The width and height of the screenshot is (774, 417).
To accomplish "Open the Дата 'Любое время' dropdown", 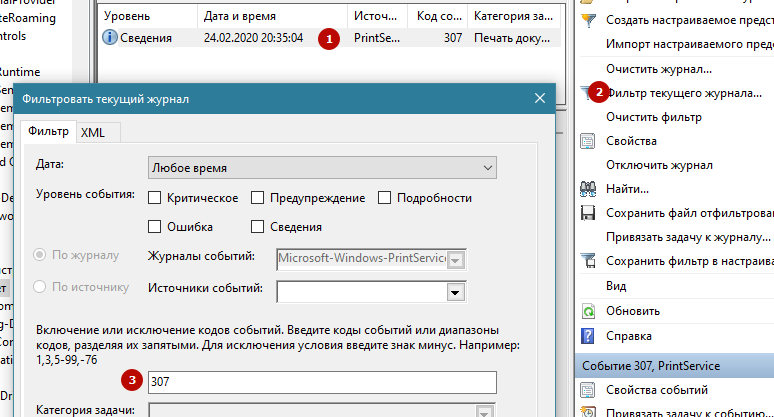I will (x=323, y=167).
